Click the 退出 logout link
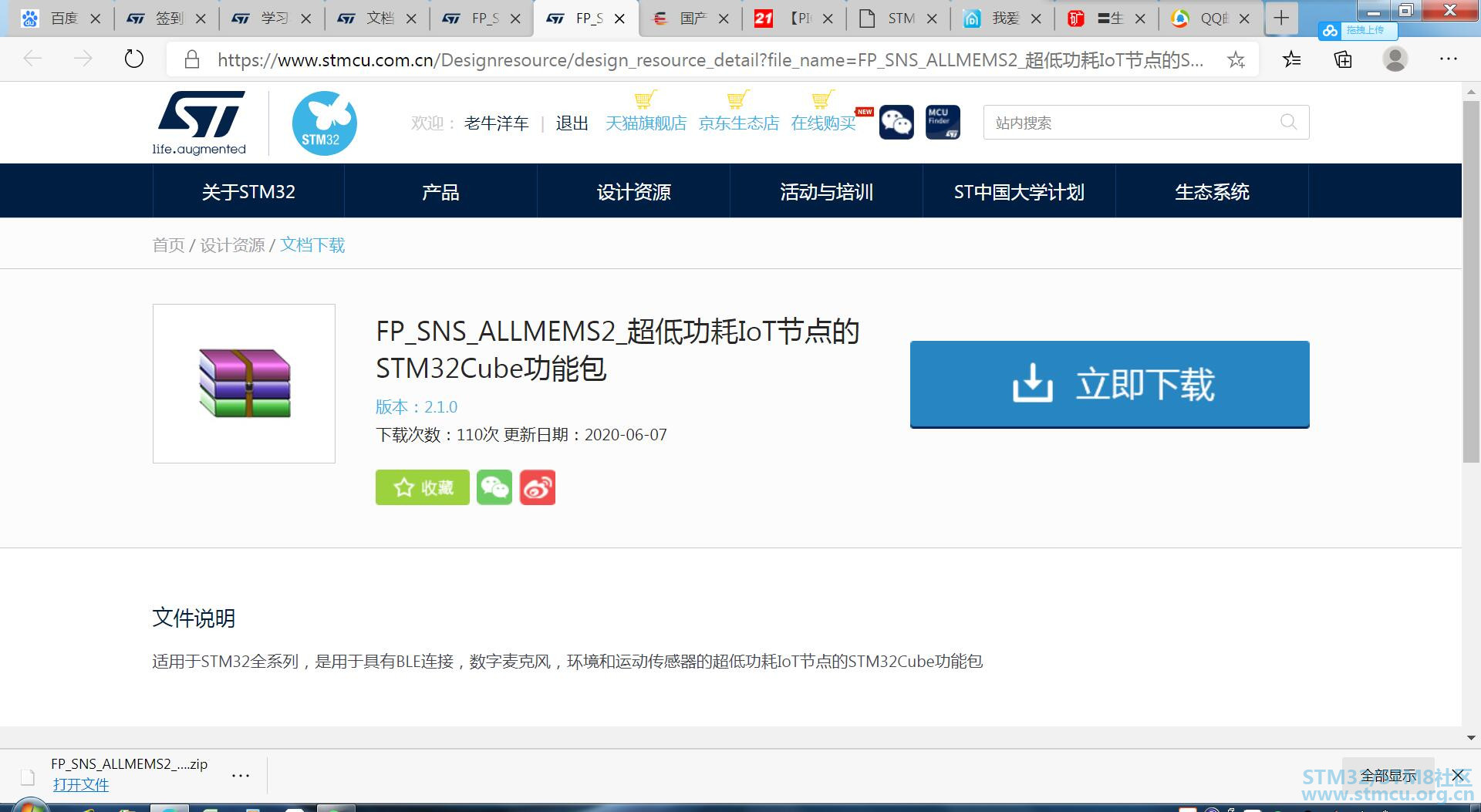Screen dimensions: 1481x812 [x=572, y=123]
